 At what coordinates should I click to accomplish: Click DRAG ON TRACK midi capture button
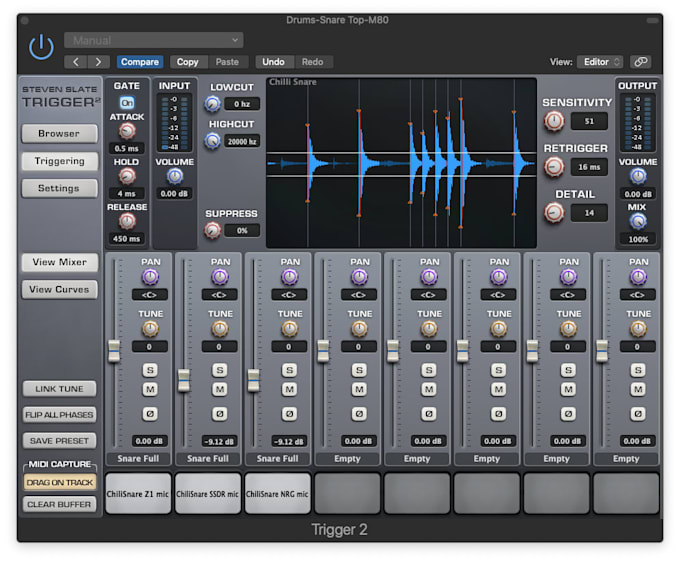[x=59, y=482]
